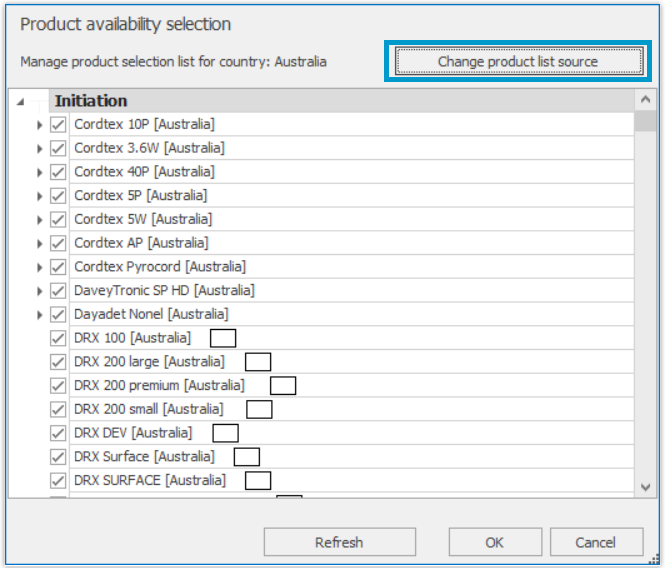Image resolution: width=665 pixels, height=568 pixels.
Task: Select DRX 200 small [Australia] row
Action: [x=352, y=409]
